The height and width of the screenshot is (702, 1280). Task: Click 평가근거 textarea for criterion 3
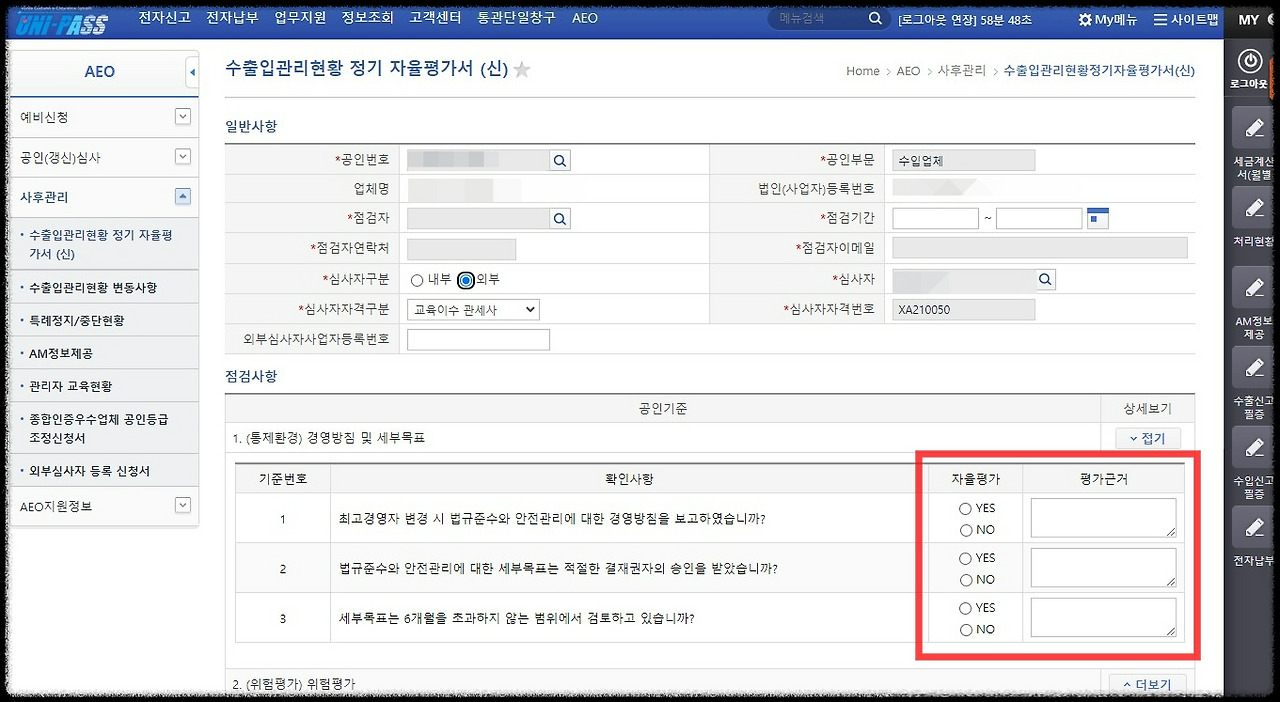[1103, 618]
